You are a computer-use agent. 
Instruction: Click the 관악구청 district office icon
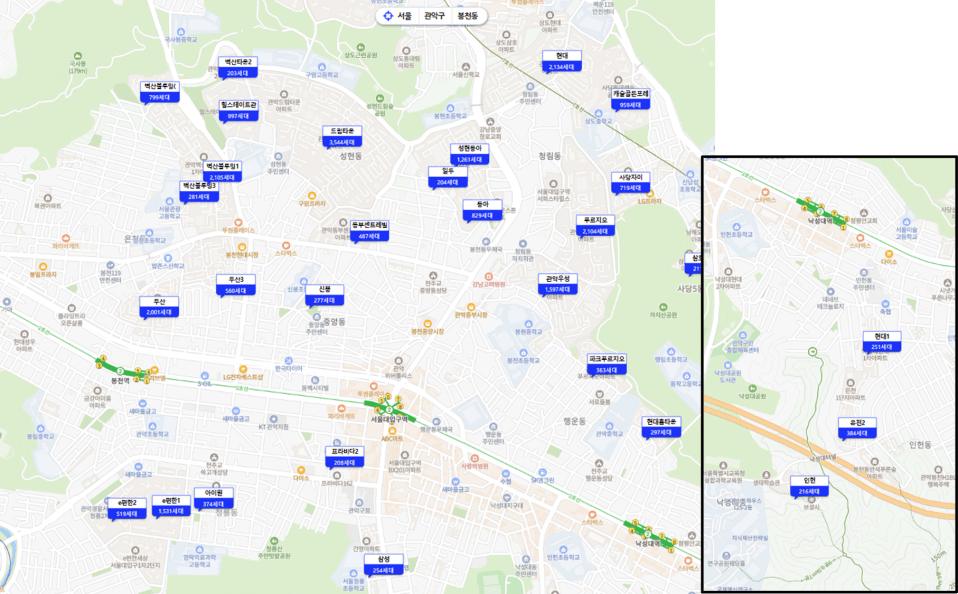coord(359,502)
